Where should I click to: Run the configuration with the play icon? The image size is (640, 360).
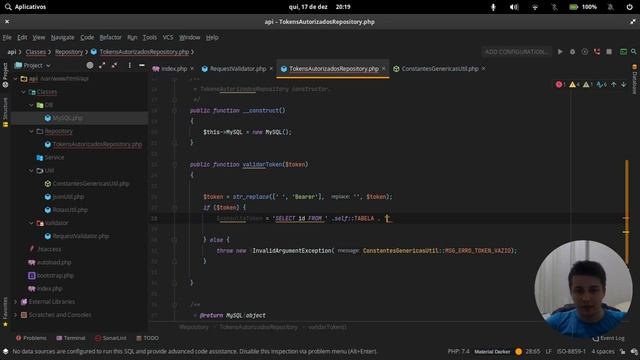(x=560, y=52)
